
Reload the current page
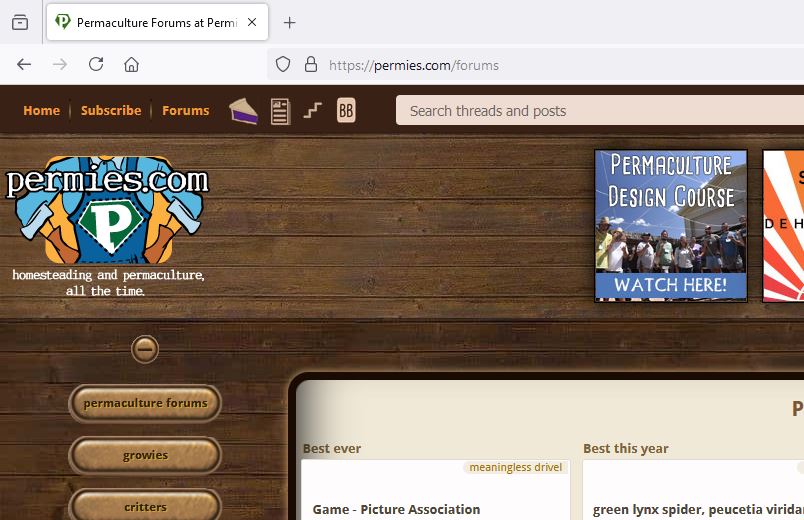click(x=96, y=65)
